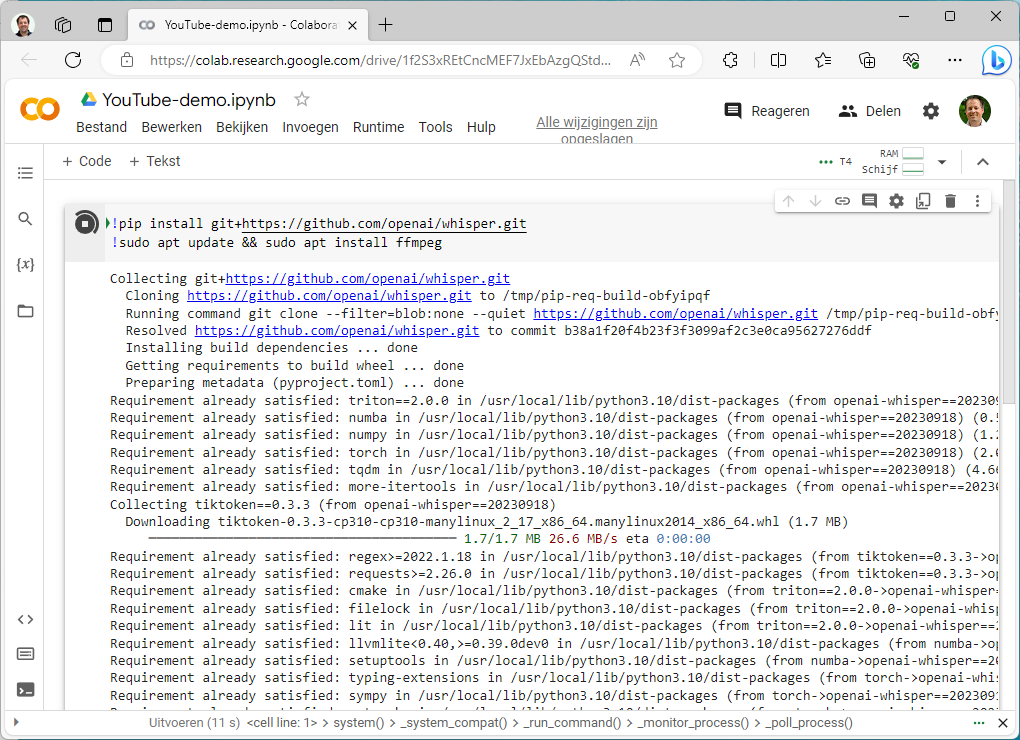Open the terminal panel

pos(26,689)
